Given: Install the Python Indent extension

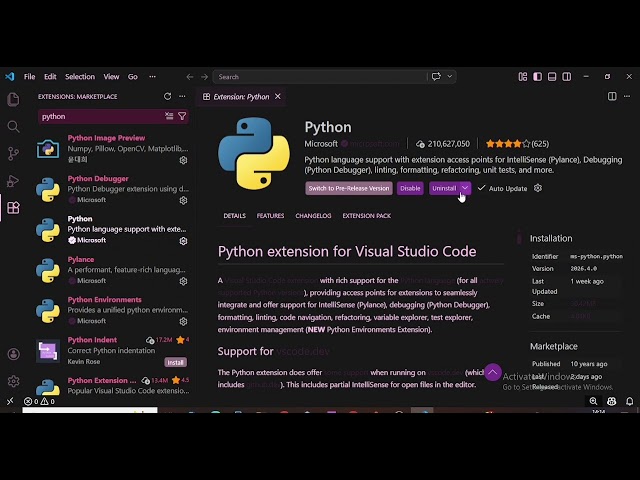Looking at the screenshot, I should coord(176,362).
